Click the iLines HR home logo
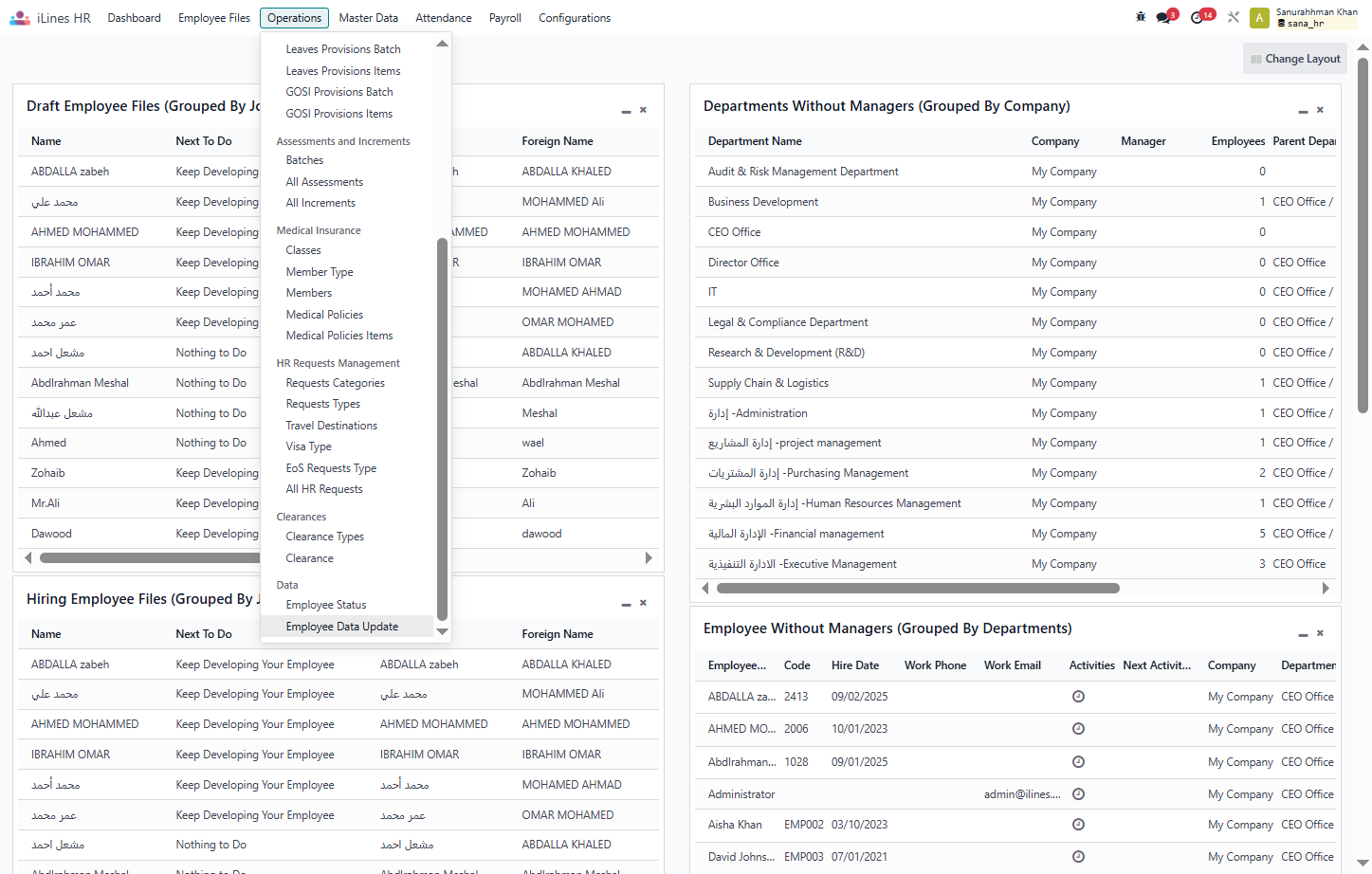The height and width of the screenshot is (874, 1372). 50,18
